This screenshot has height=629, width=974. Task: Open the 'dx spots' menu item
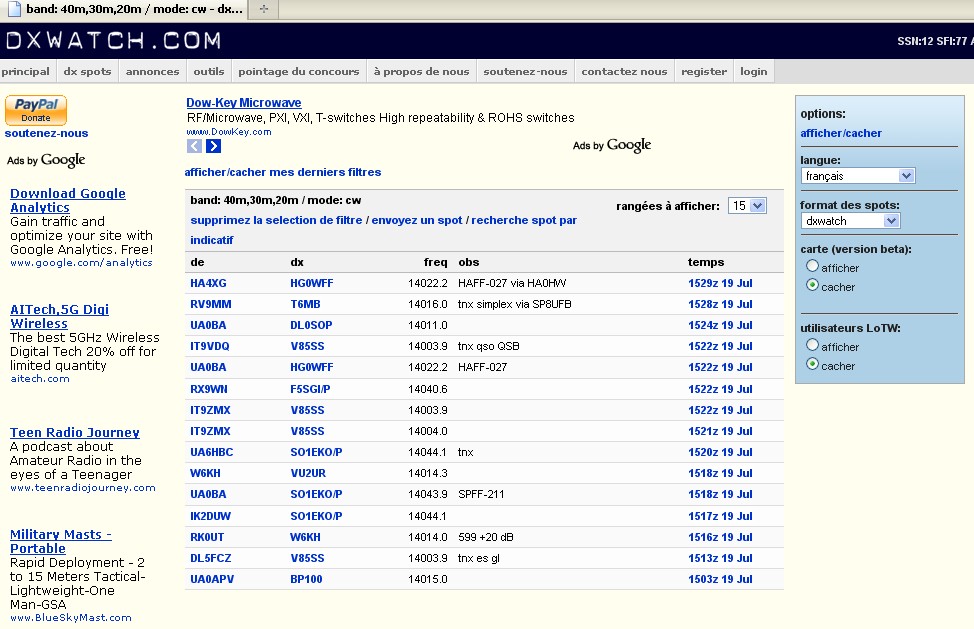(88, 71)
